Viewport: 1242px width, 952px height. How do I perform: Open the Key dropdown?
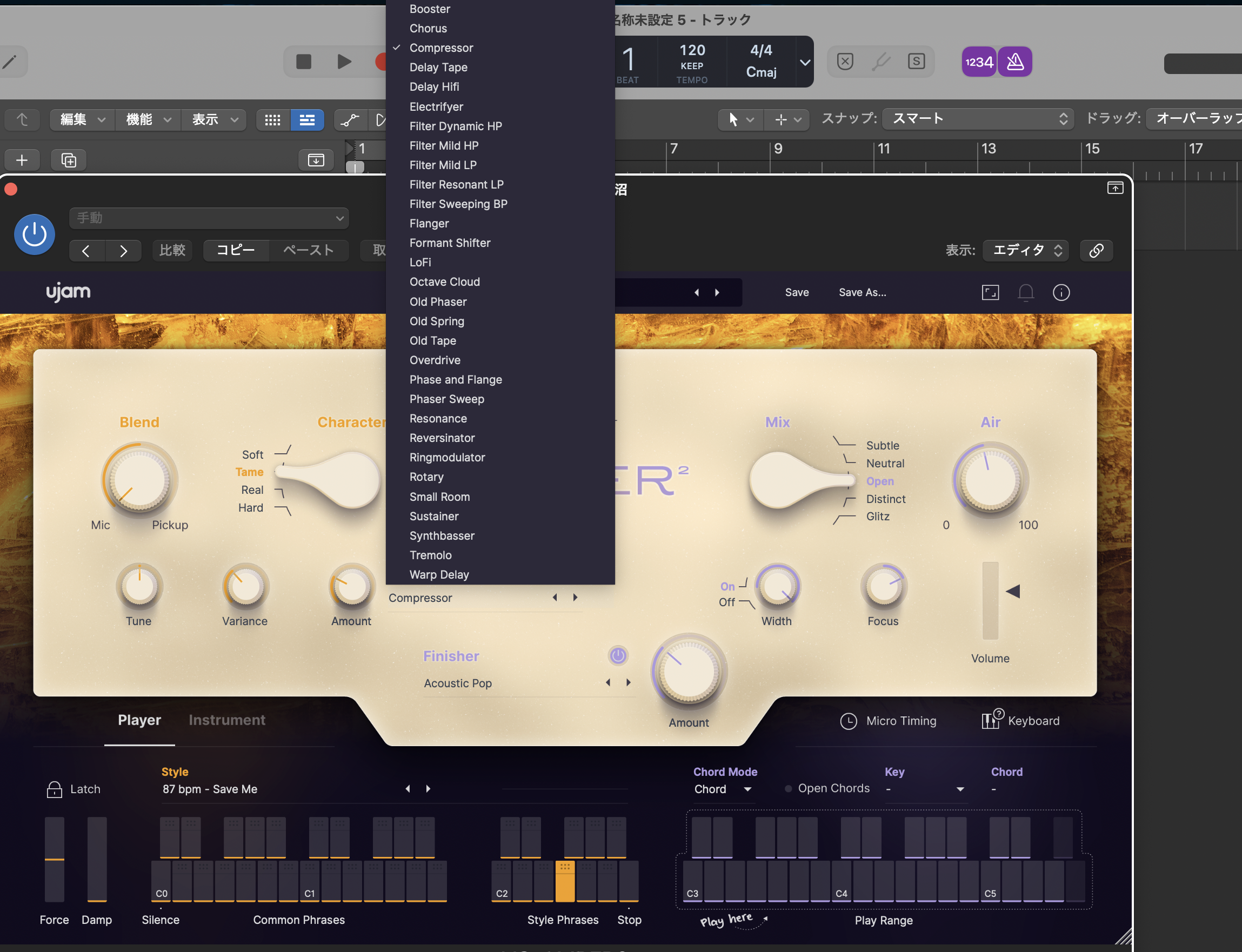point(925,789)
